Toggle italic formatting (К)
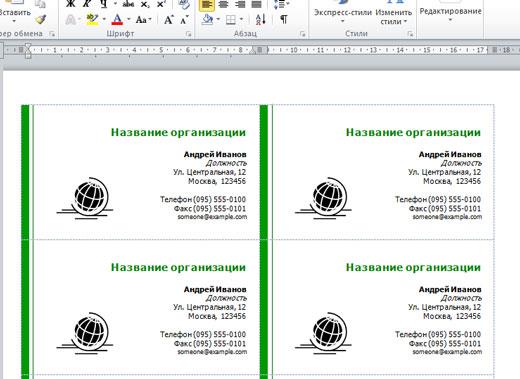 click(87, 3)
